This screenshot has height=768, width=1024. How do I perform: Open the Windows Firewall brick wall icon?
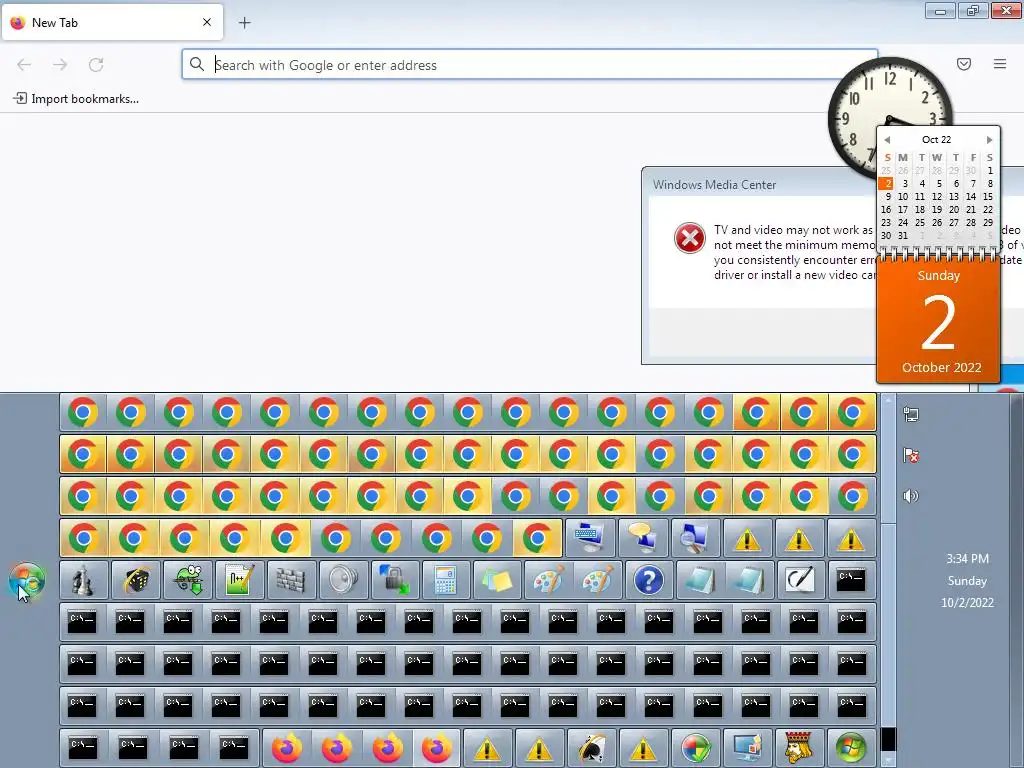291,580
